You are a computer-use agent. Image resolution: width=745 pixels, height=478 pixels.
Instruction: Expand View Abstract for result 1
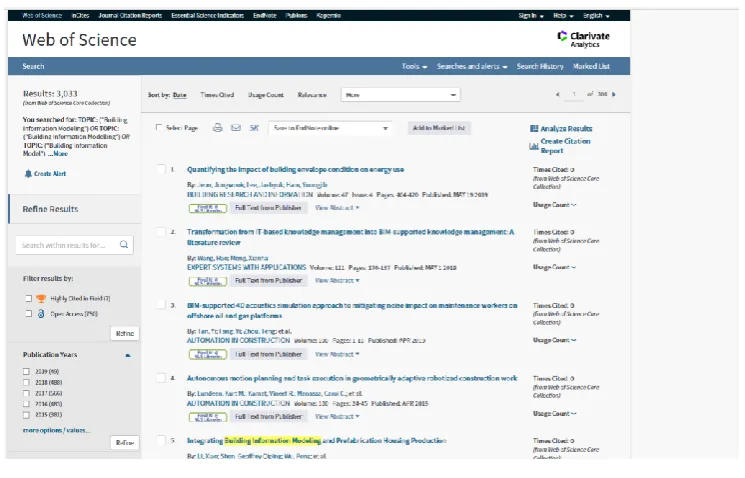pos(337,208)
